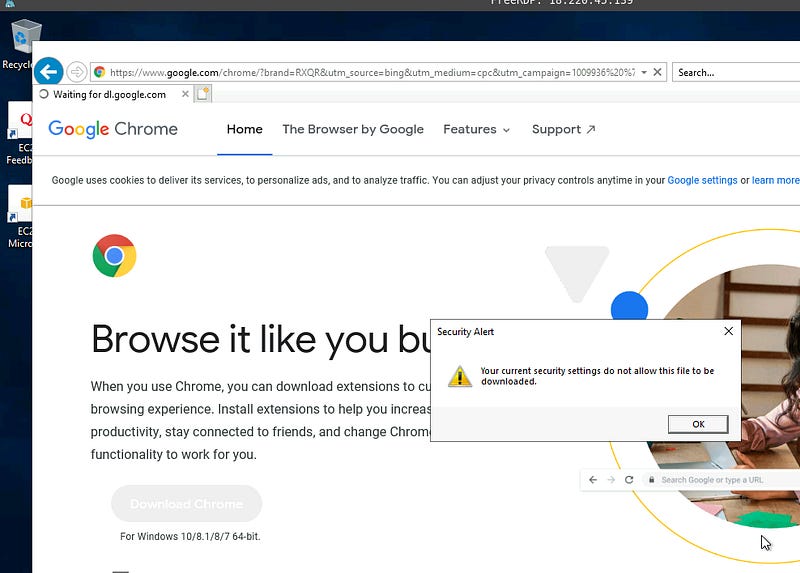
Task: Click the blue circle graphic
Action: [x=629, y=306]
